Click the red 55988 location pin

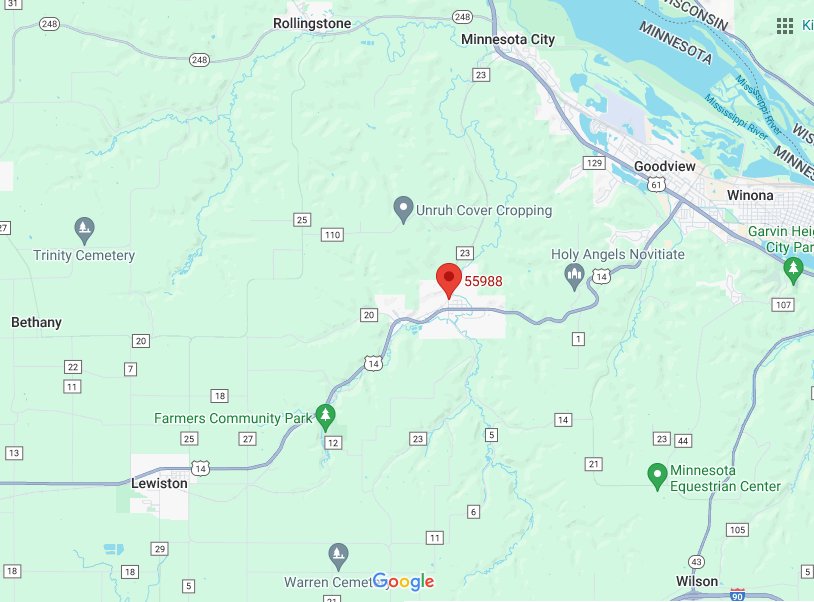(x=449, y=281)
